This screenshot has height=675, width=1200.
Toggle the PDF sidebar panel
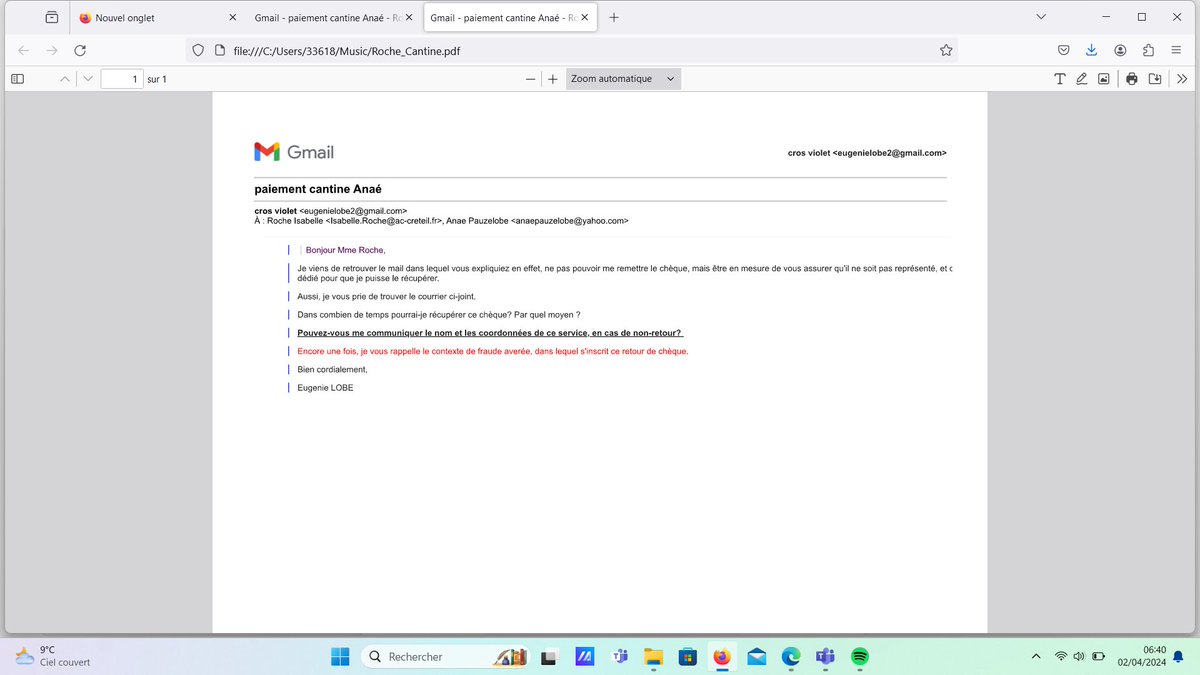coord(17,79)
